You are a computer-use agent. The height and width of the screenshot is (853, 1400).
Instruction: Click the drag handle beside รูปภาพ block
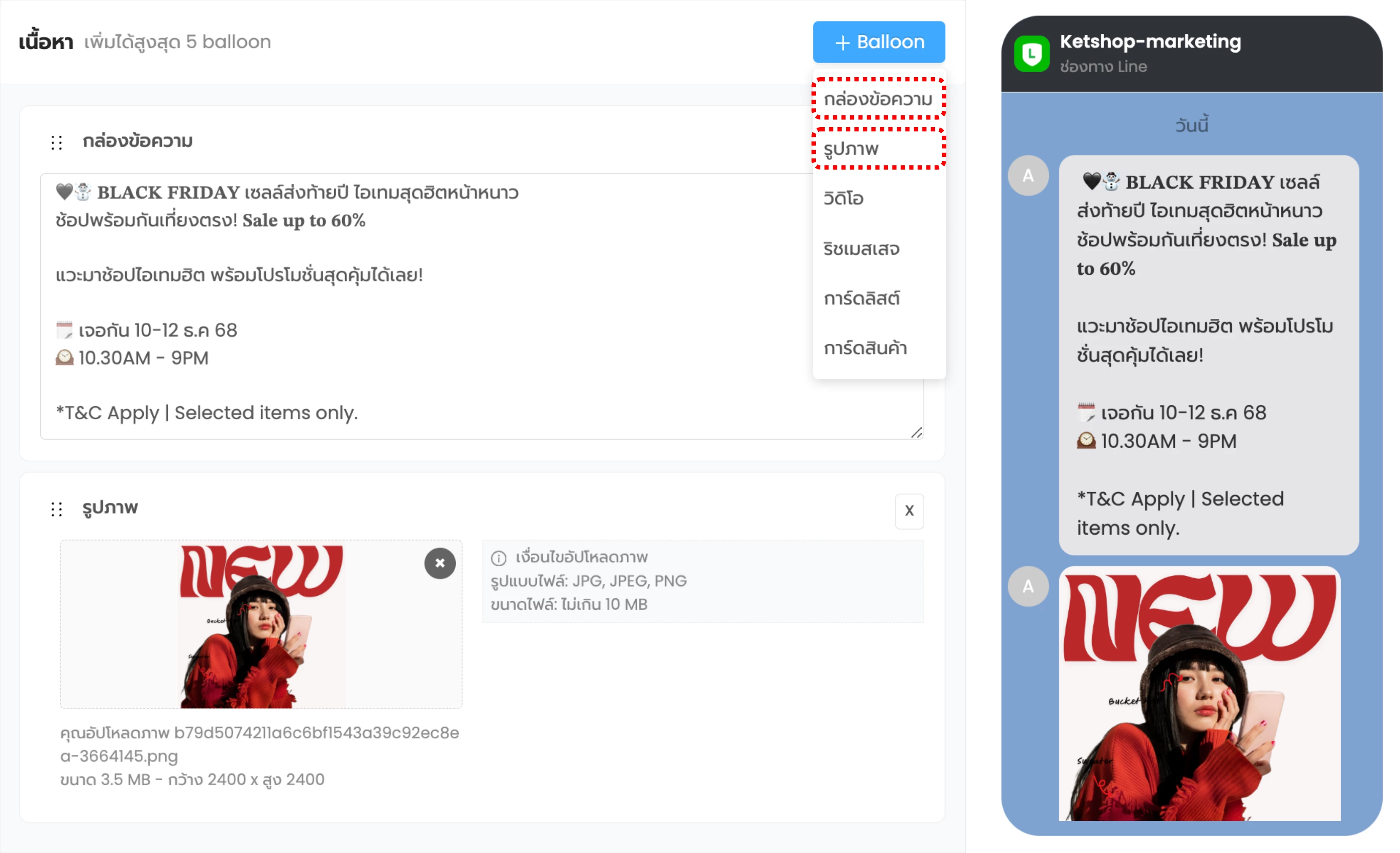tap(56, 509)
